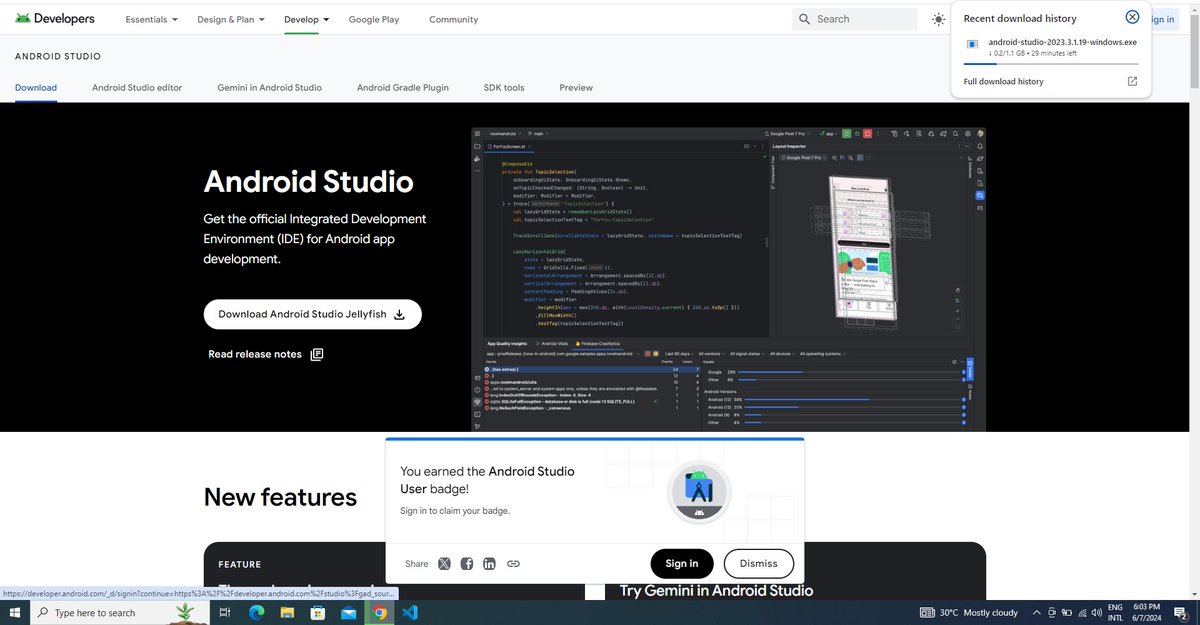Show hidden system tray icons

point(1037,612)
